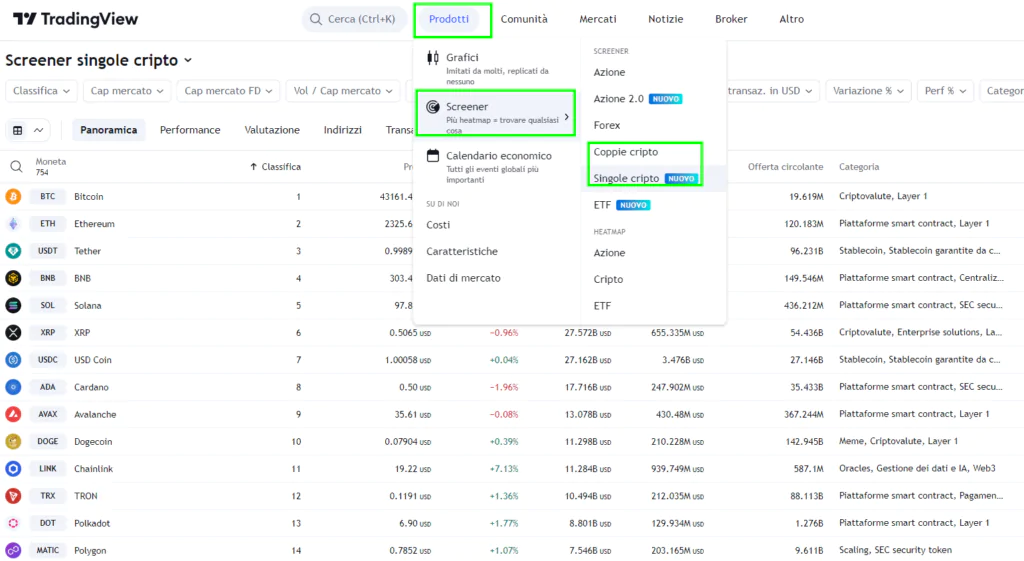Open the Comunità menu
Screen dimensions: 1024x561
(x=524, y=19)
